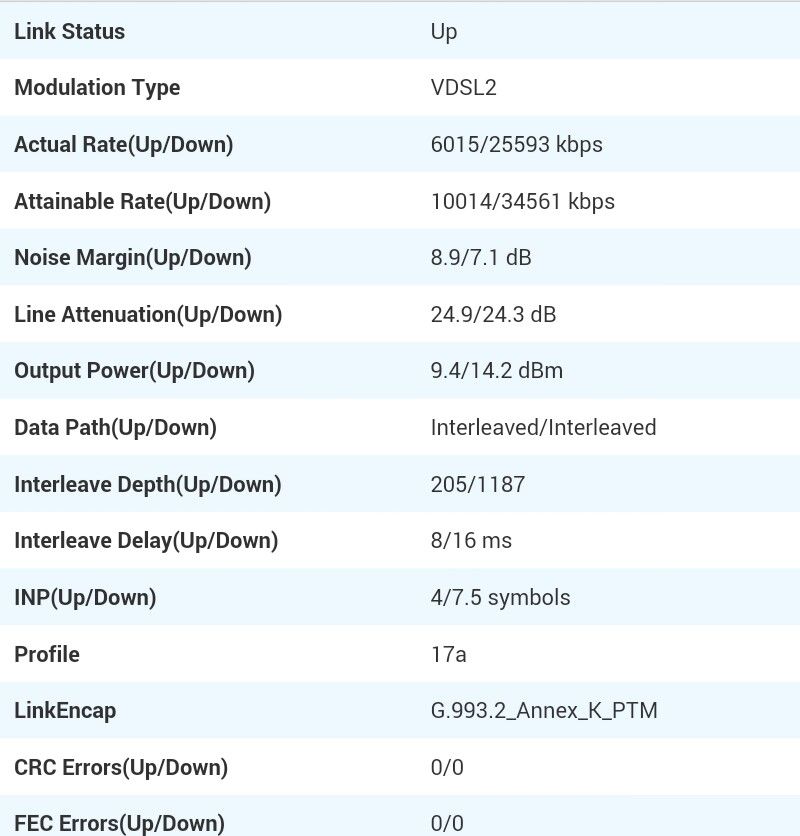The width and height of the screenshot is (800, 836).
Task: Click the Output Power(Up/Down) label
Action: pyautogui.click(x=134, y=370)
